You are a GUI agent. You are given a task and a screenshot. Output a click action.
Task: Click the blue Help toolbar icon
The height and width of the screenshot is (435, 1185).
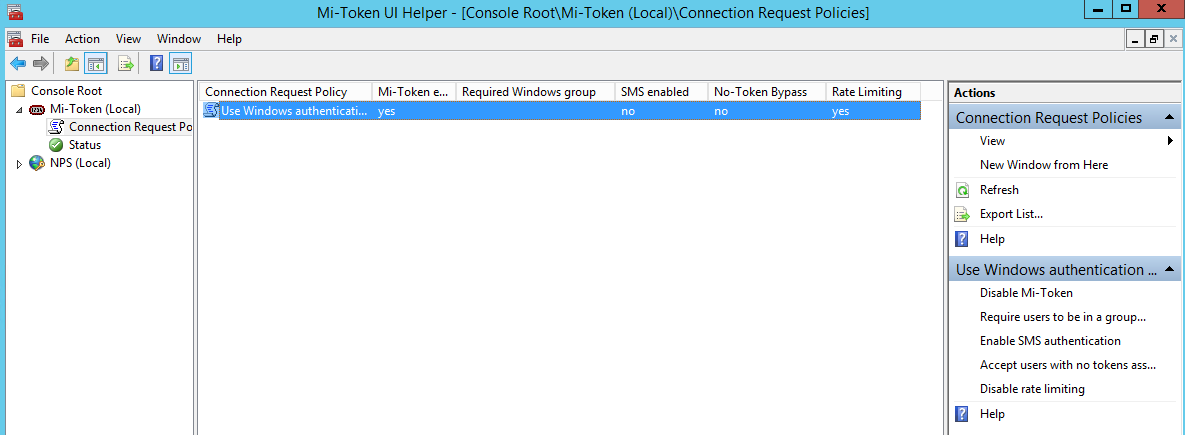click(156, 63)
